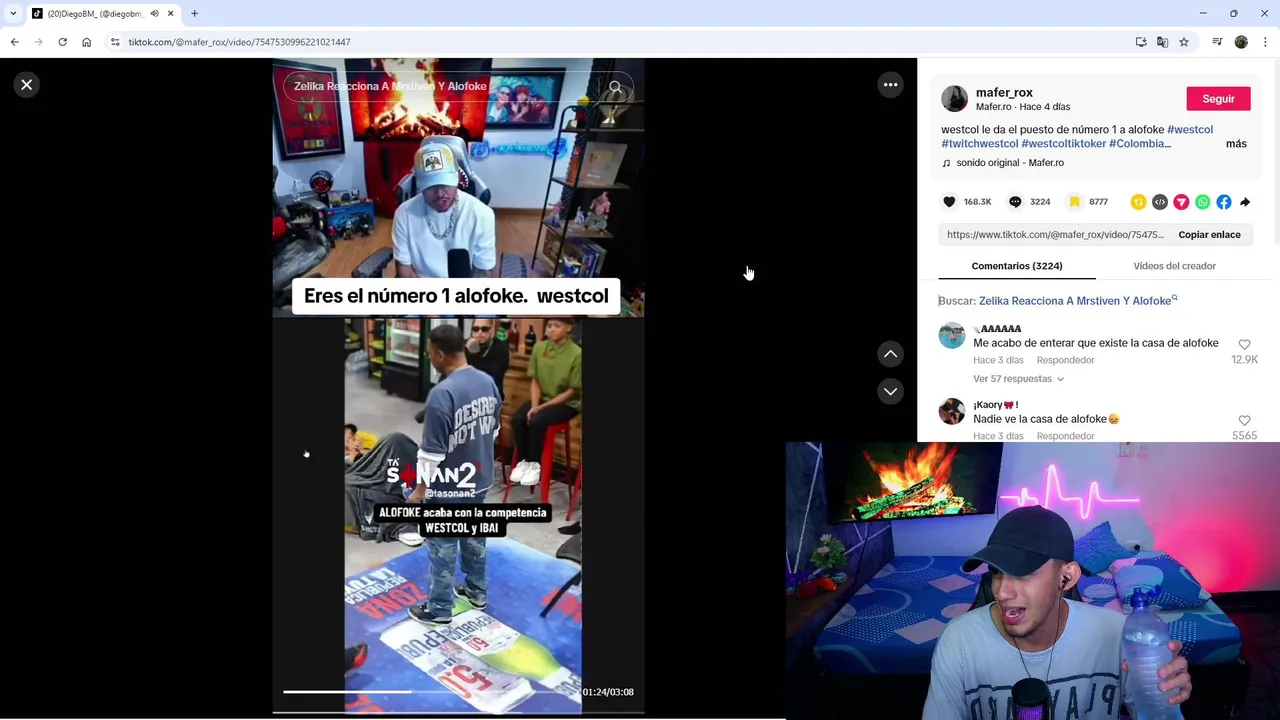Save video with bookmark icon
This screenshot has height=720, width=1280.
1074,202
